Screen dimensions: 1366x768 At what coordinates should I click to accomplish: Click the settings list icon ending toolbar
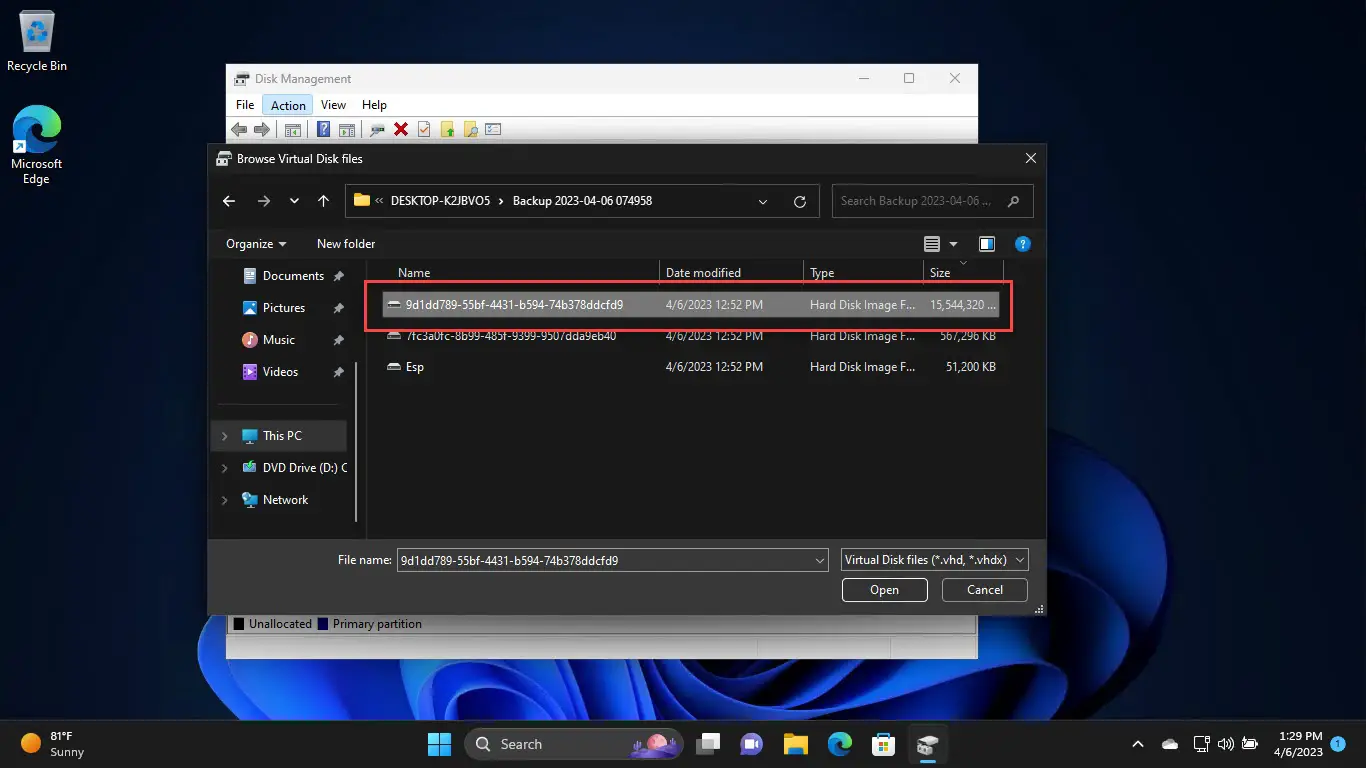pyautogui.click(x=493, y=129)
